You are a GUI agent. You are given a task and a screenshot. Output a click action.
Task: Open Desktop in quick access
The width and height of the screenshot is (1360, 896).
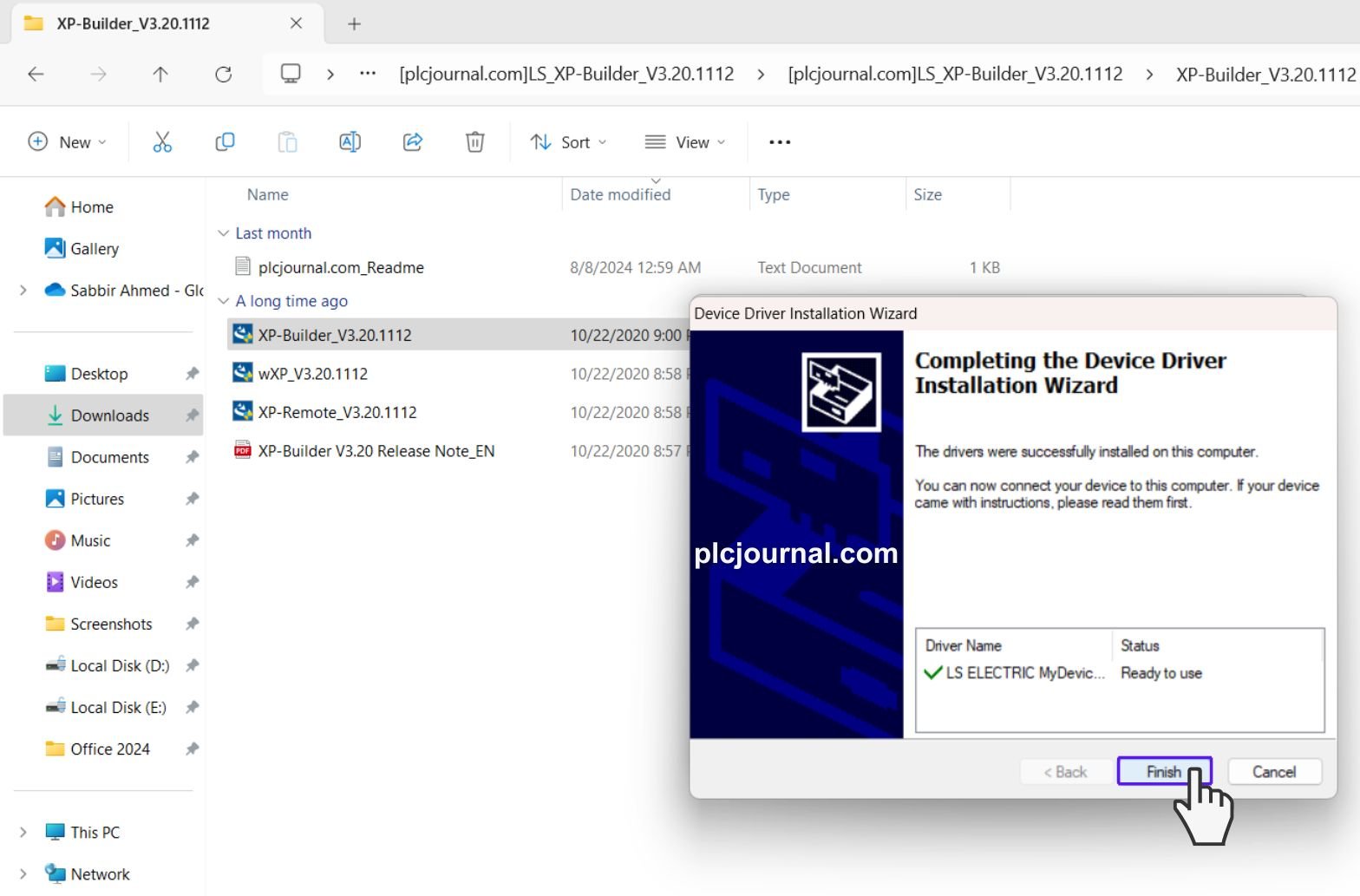(99, 374)
